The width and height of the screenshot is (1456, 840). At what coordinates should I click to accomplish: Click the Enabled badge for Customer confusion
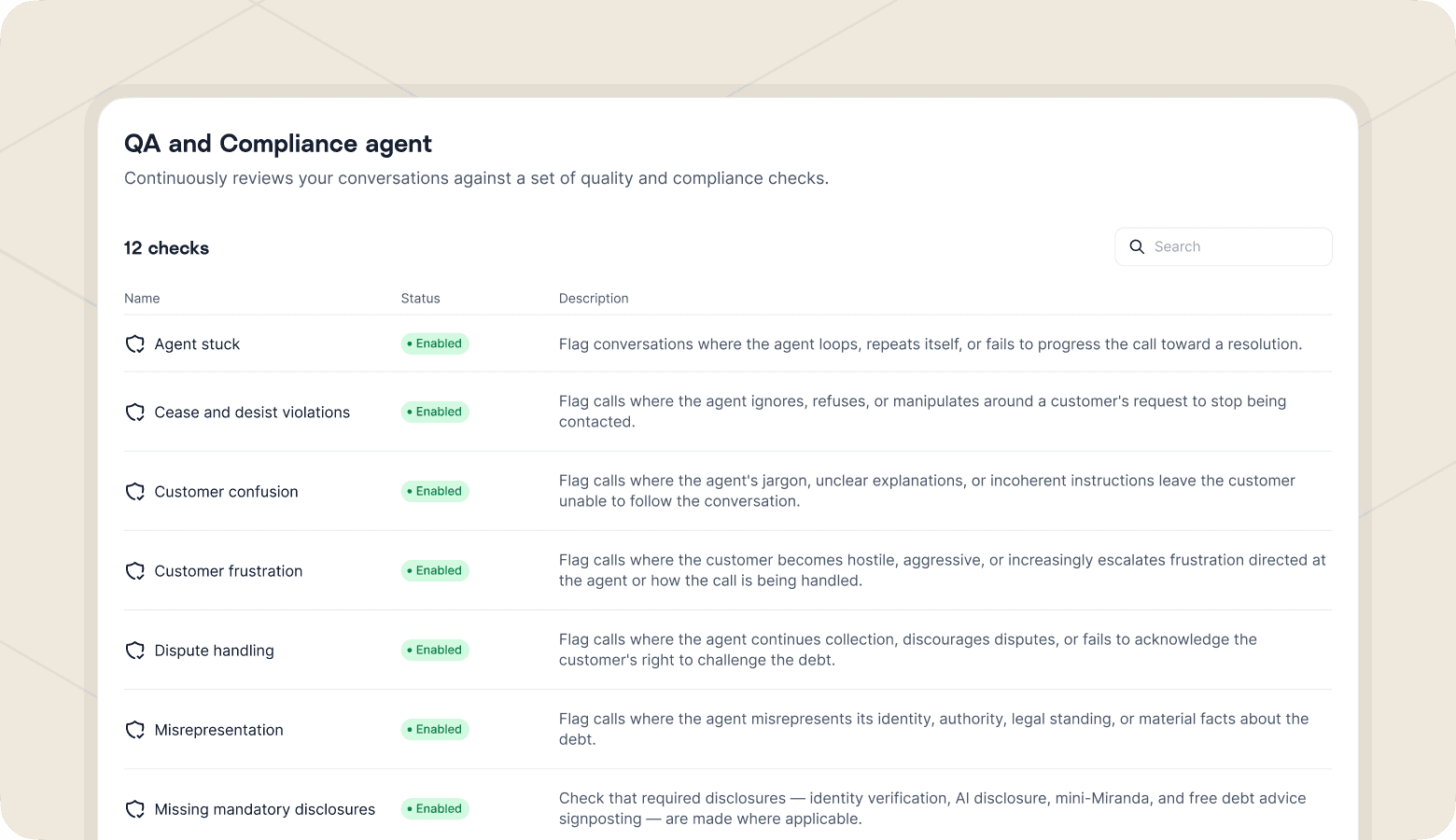(435, 491)
